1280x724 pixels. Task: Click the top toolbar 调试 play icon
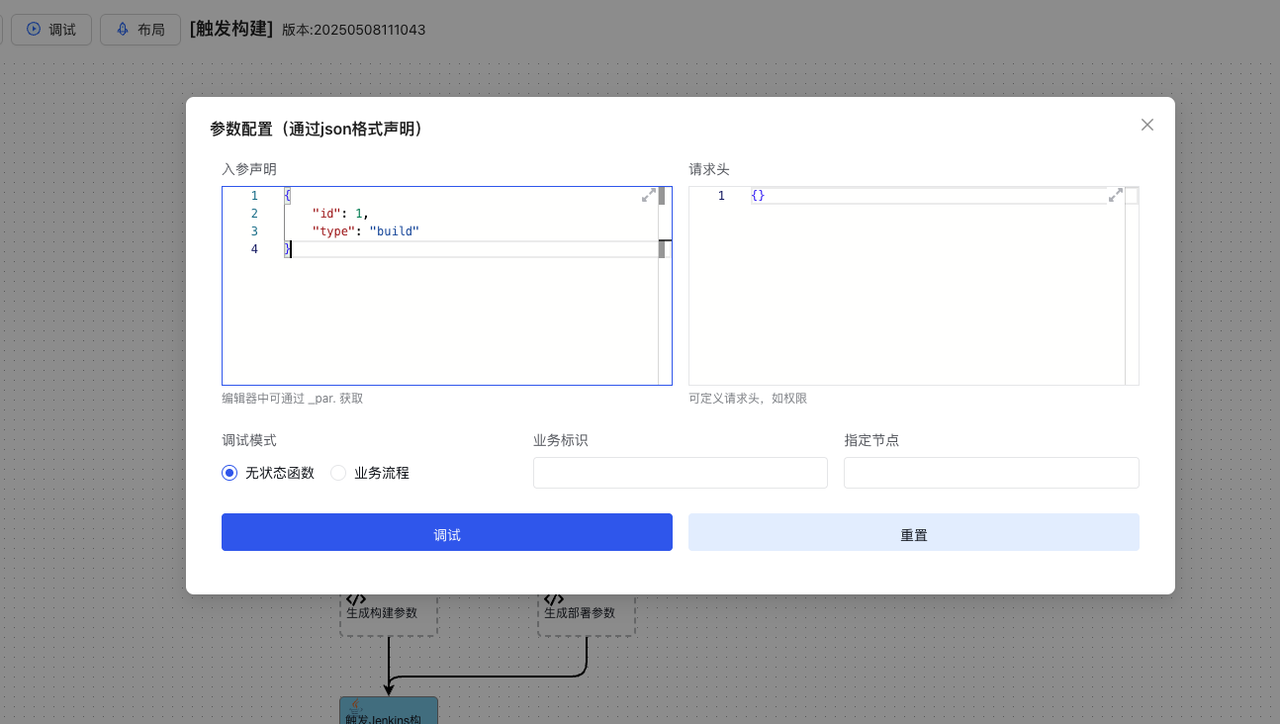pyautogui.click(x=34, y=30)
